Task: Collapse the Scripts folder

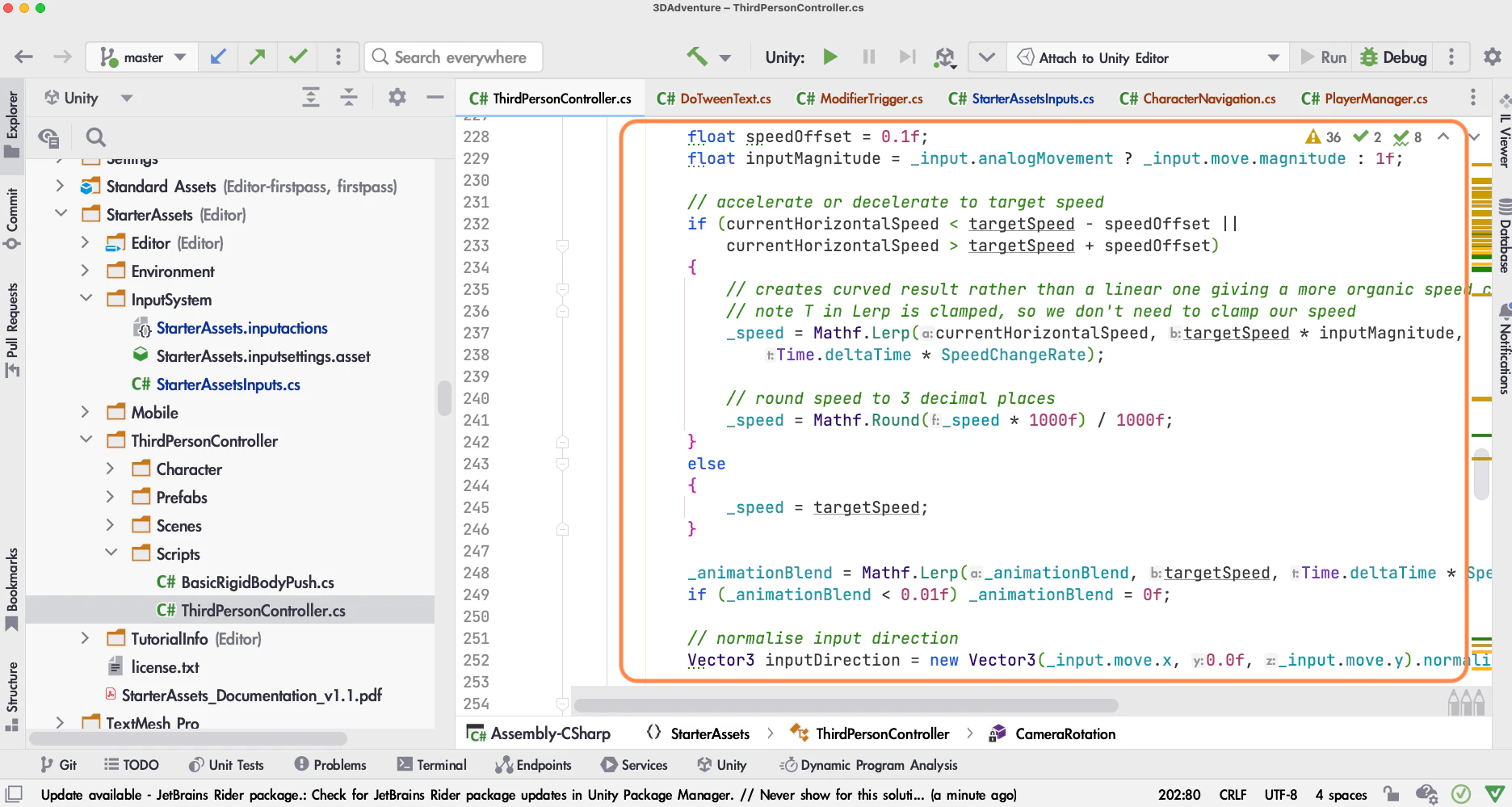Action: (111, 553)
